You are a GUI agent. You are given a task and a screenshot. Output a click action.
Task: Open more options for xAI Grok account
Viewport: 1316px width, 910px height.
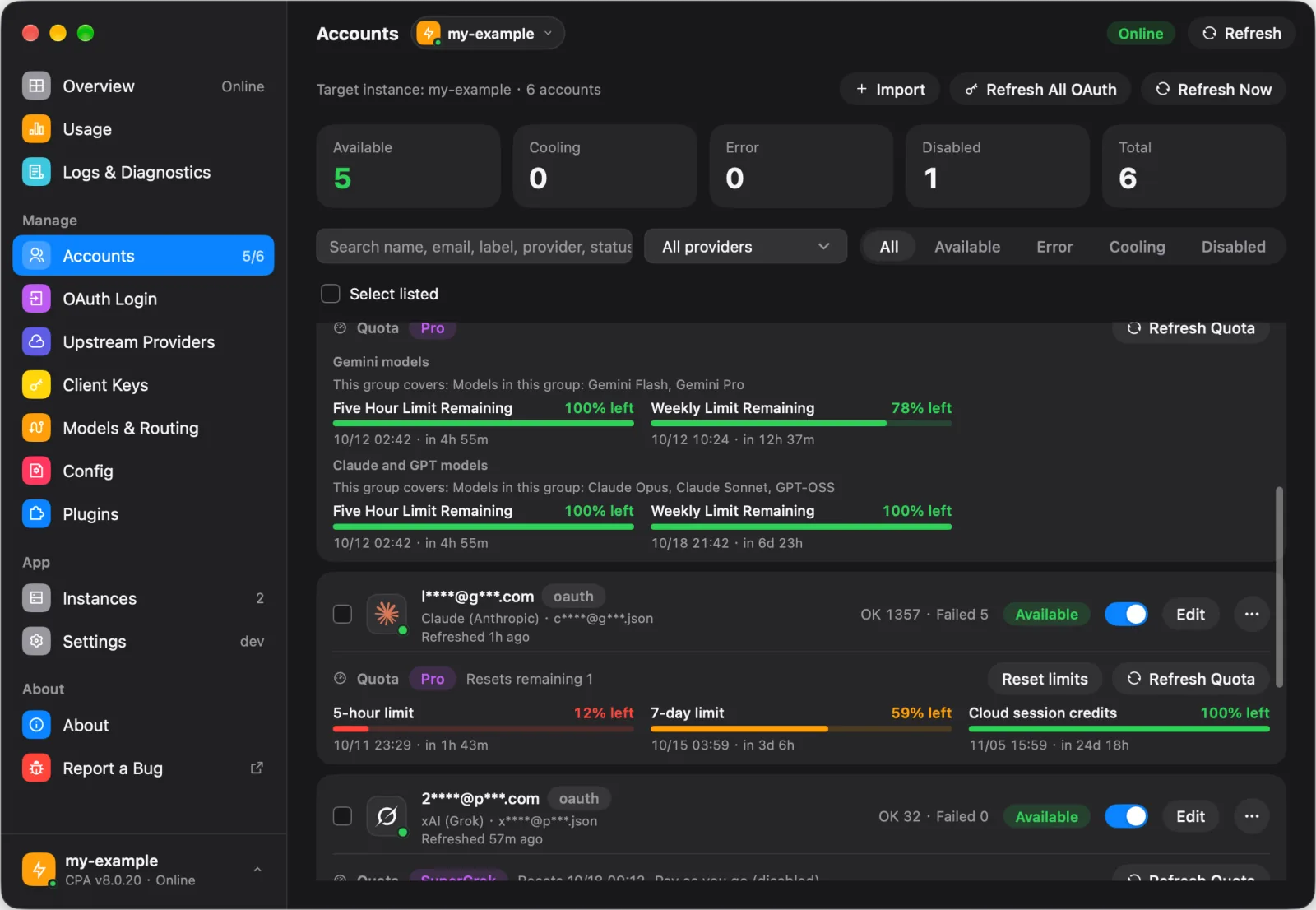[1252, 816]
